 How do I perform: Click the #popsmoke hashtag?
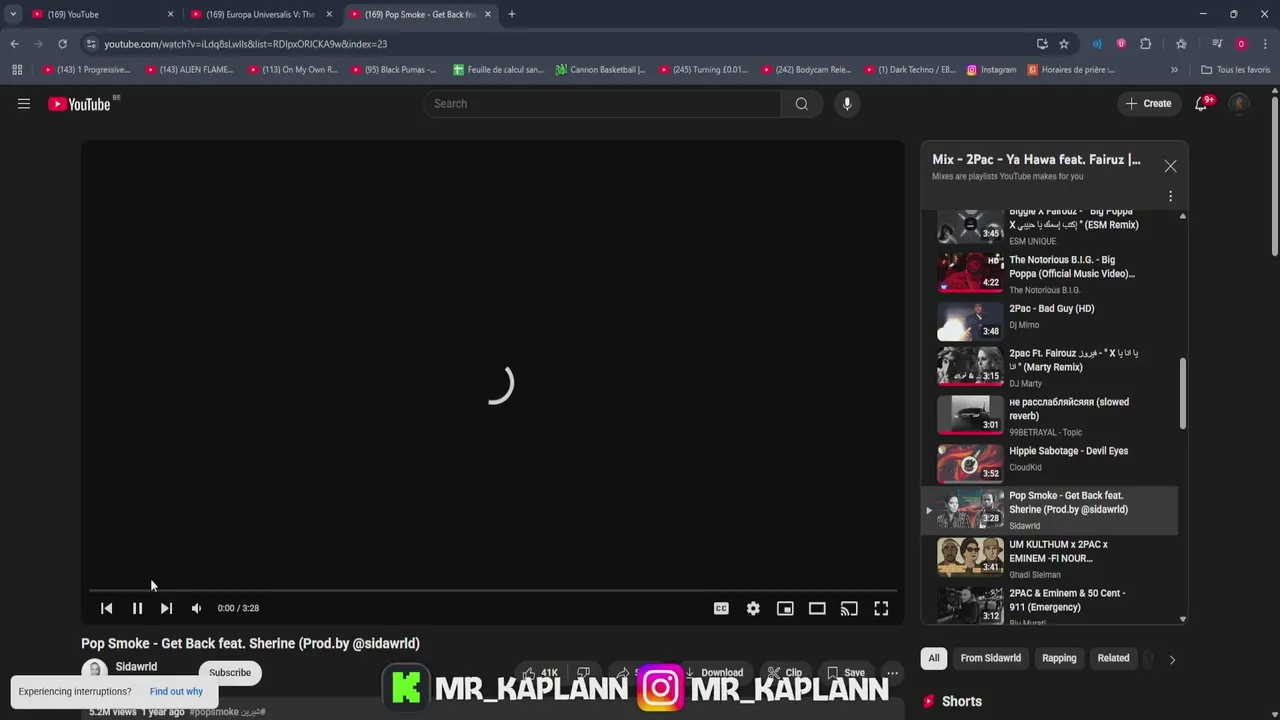[214, 712]
